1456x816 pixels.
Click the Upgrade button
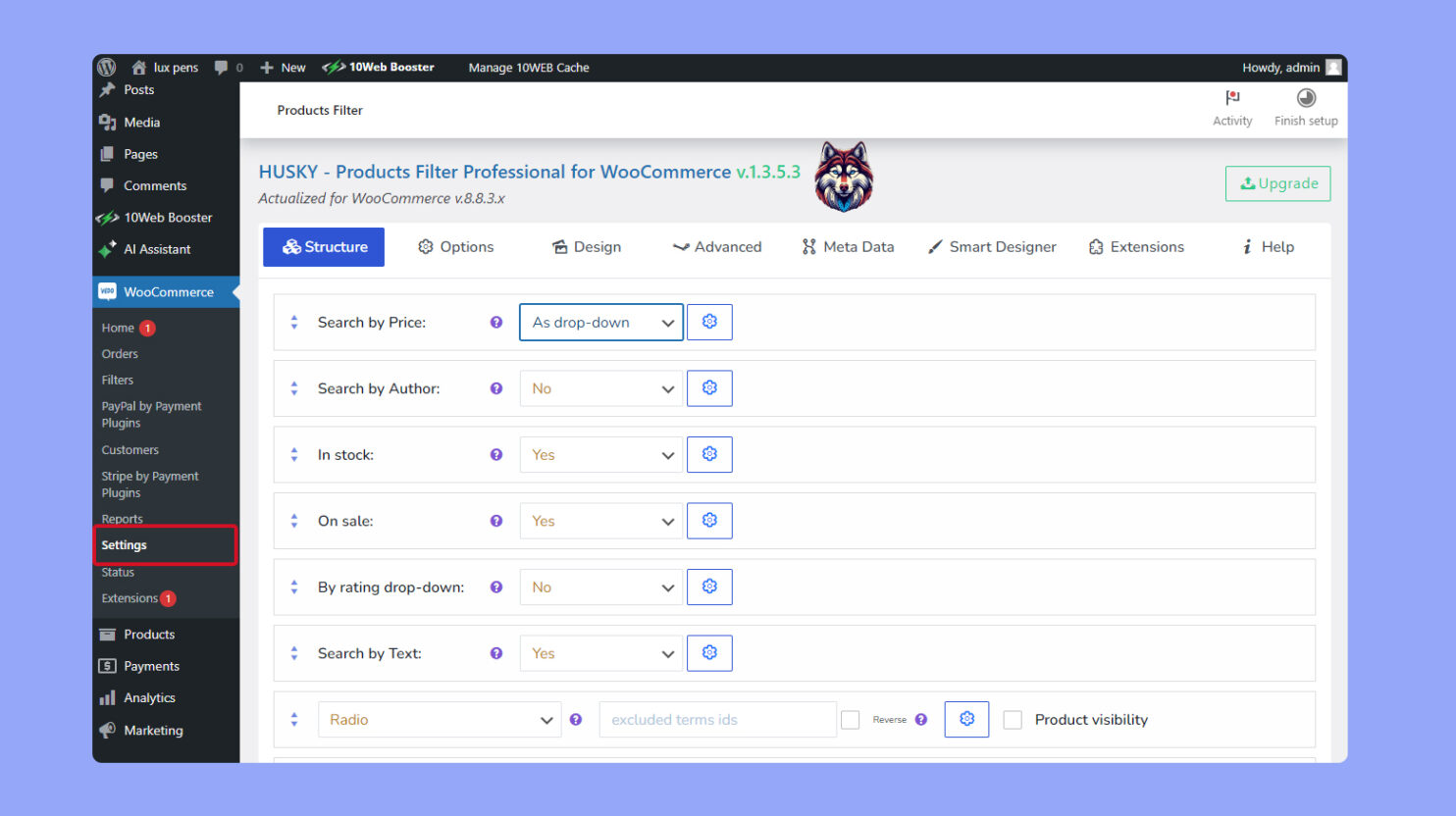[x=1277, y=183]
